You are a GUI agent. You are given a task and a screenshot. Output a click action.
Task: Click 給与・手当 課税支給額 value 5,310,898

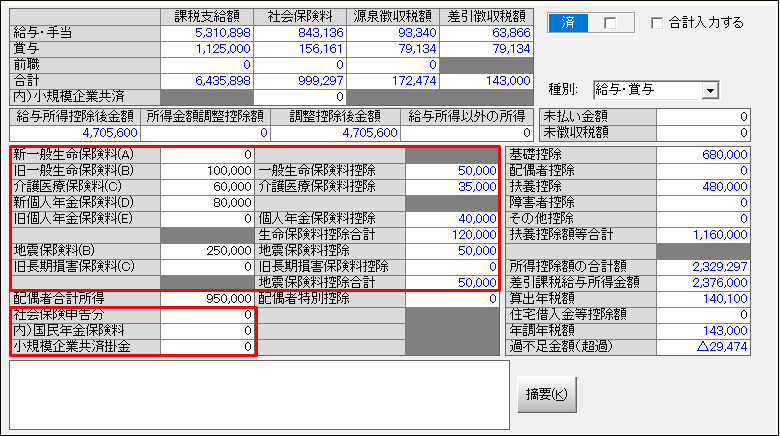208,33
